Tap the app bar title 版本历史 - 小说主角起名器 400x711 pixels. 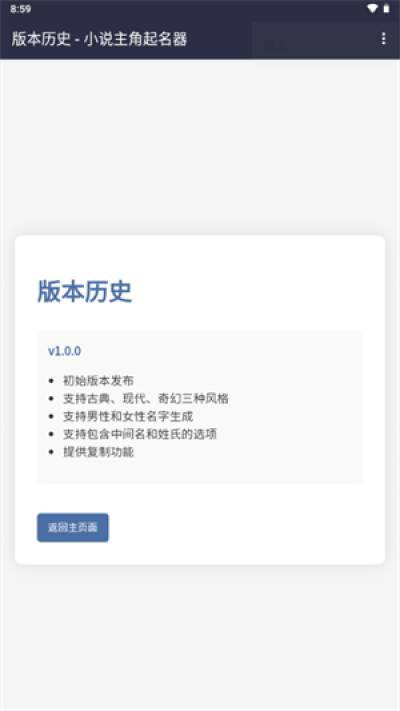coord(99,39)
